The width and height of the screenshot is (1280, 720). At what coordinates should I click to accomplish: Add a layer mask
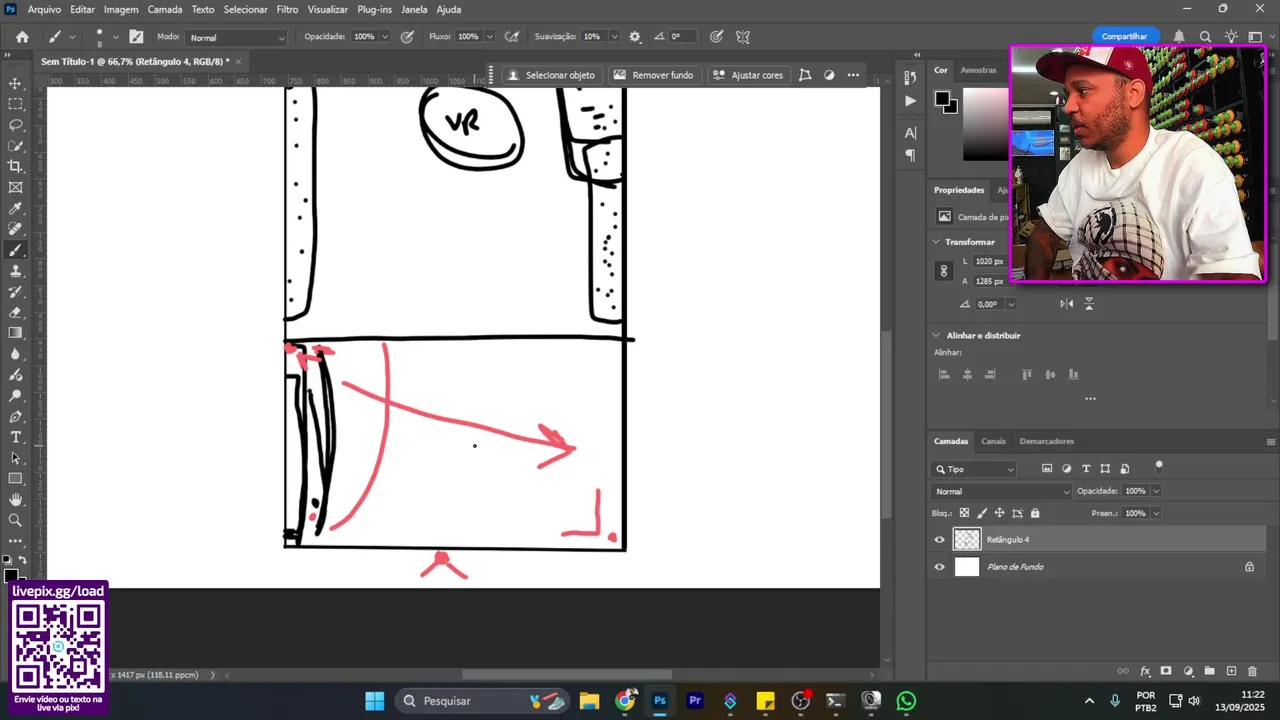click(1166, 671)
